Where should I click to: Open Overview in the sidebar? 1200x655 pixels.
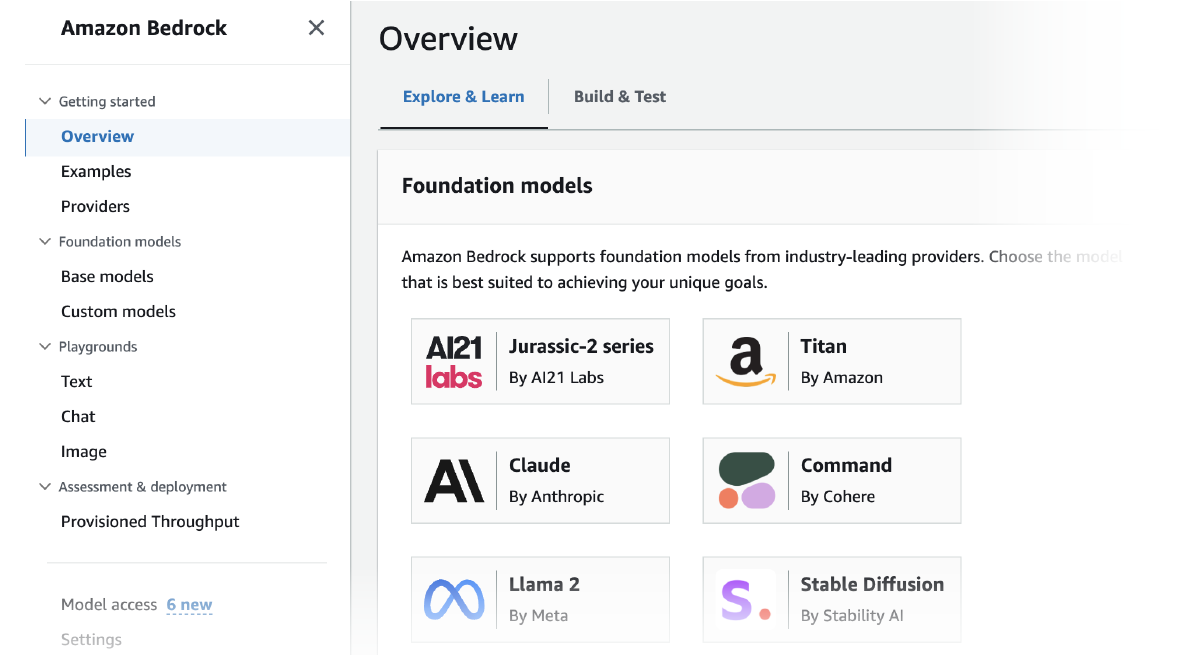(97, 137)
